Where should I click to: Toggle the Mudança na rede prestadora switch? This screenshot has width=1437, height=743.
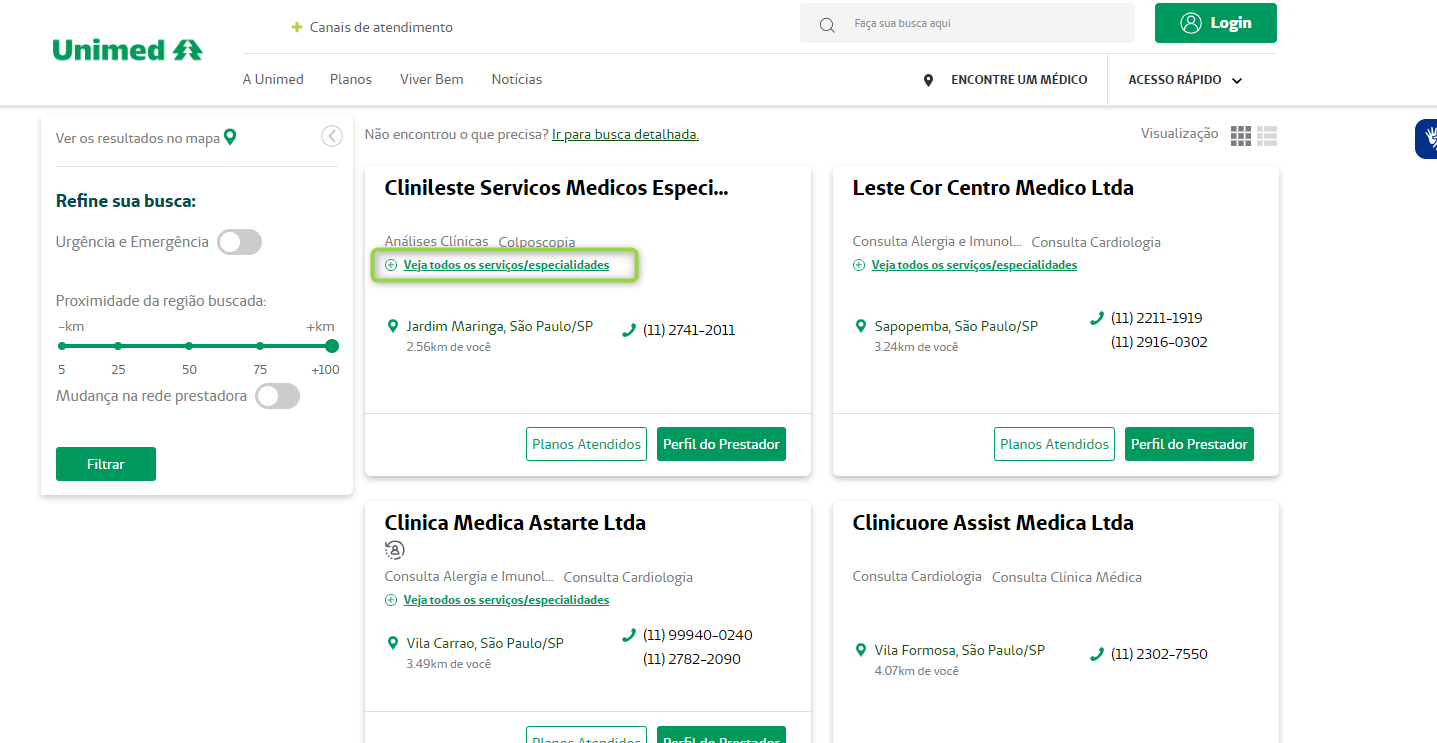point(277,396)
